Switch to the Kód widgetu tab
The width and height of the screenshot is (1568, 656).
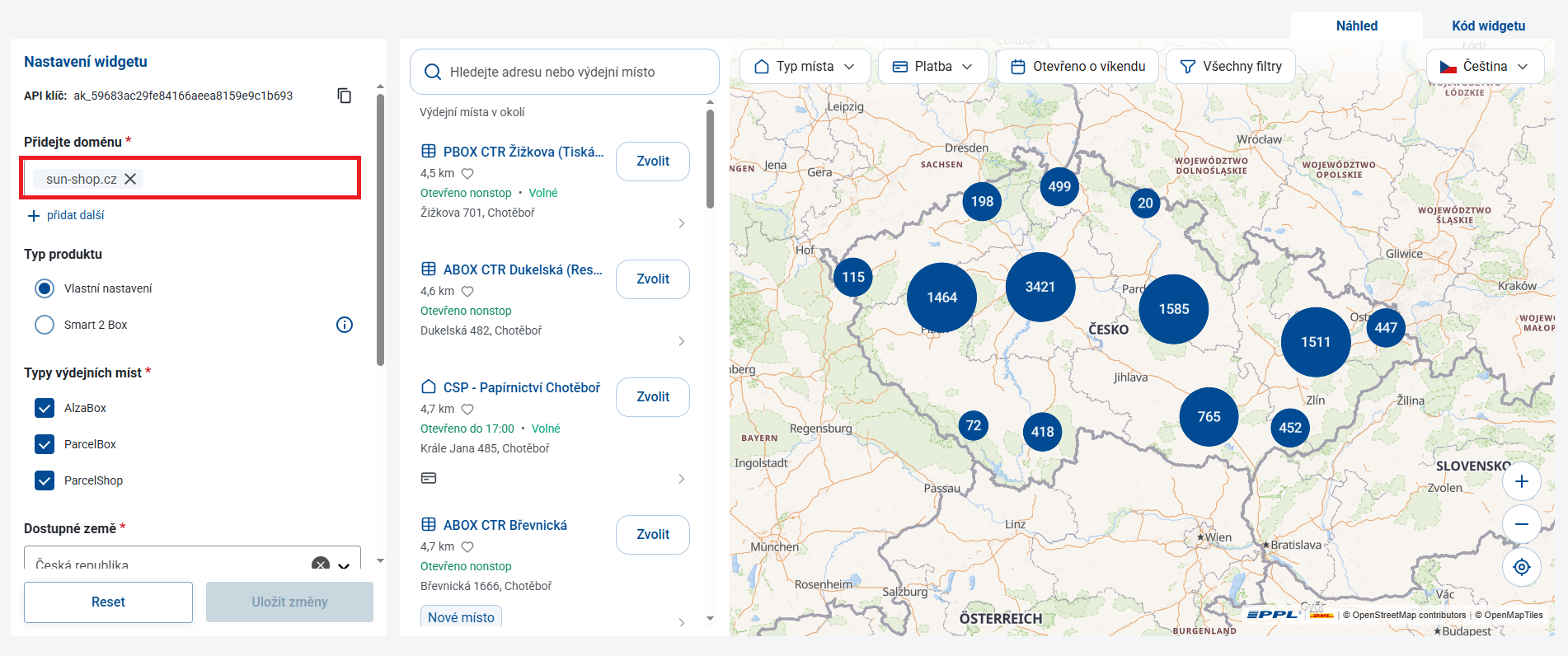point(1488,26)
